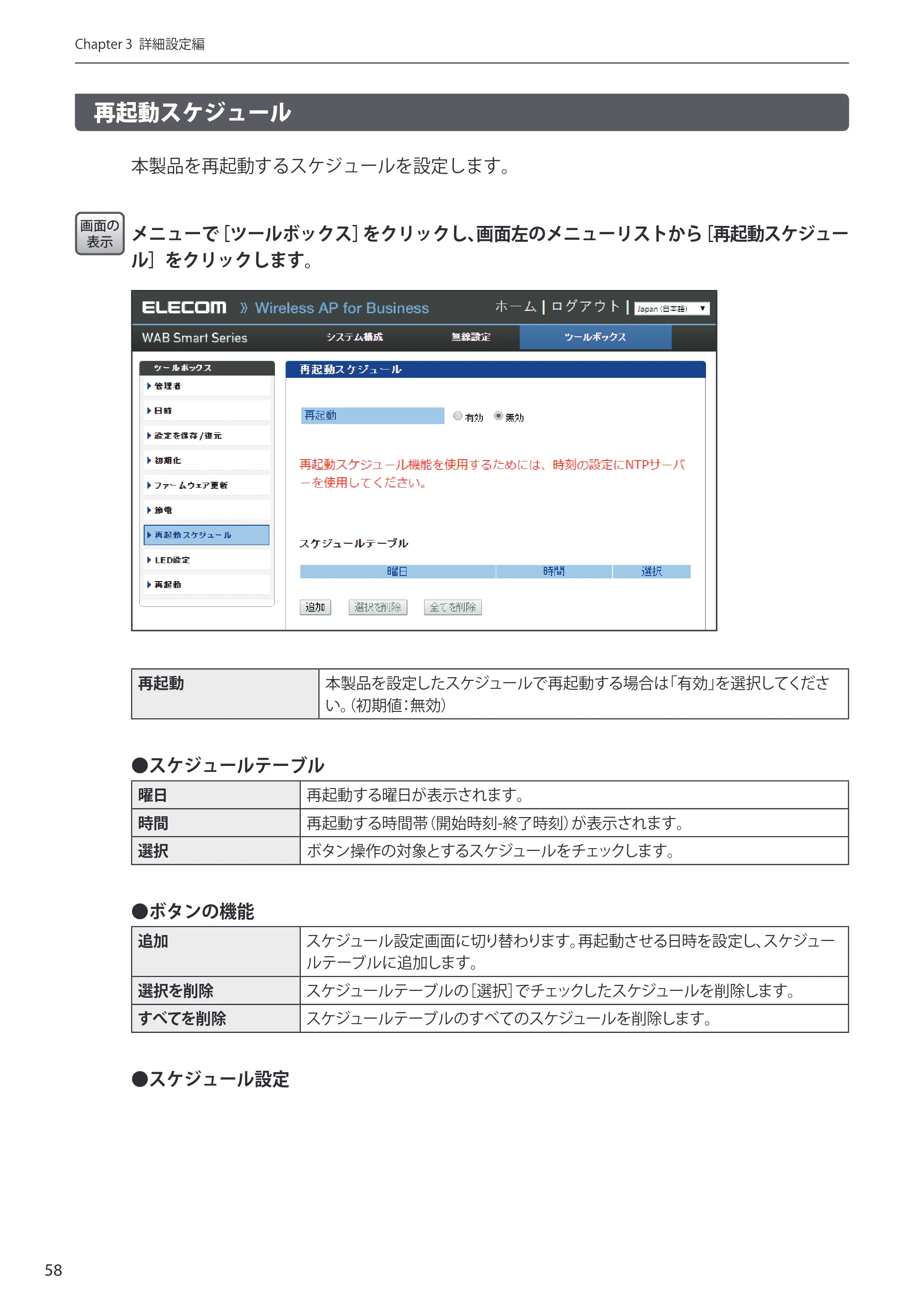Image resolution: width=924 pixels, height=1311 pixels.
Task: Click the ログアウト link
Action: (585, 307)
